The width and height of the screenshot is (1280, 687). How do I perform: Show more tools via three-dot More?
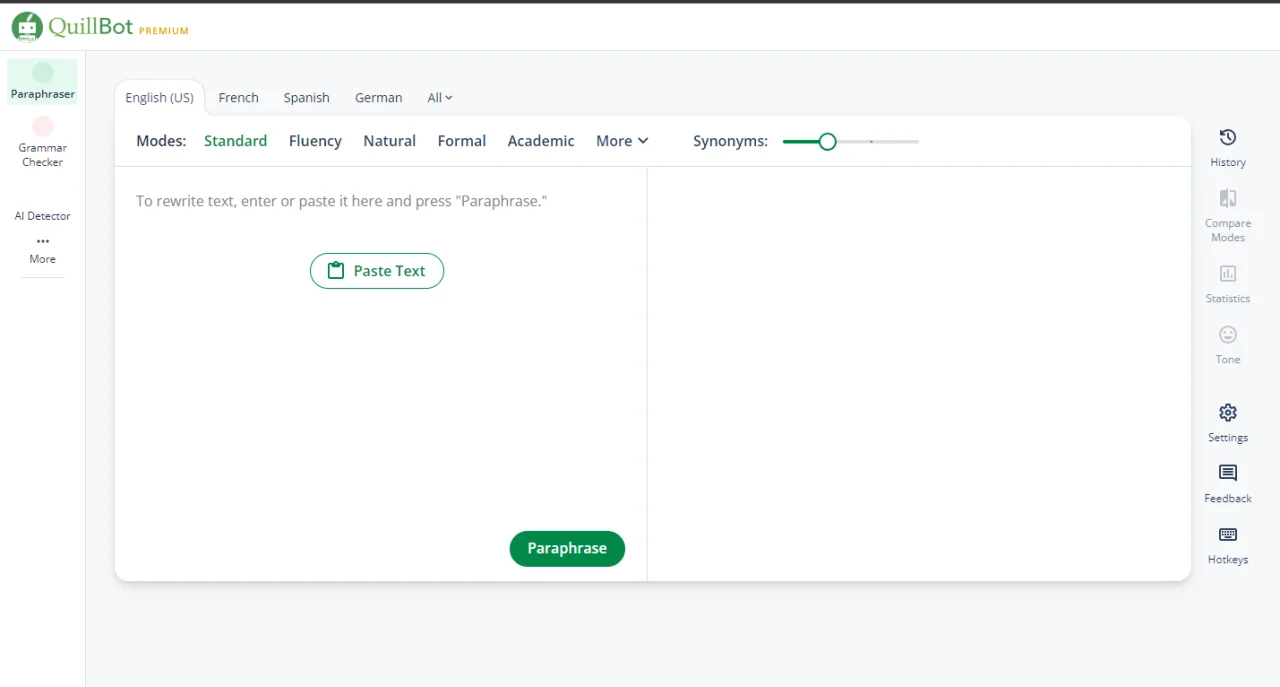[43, 250]
